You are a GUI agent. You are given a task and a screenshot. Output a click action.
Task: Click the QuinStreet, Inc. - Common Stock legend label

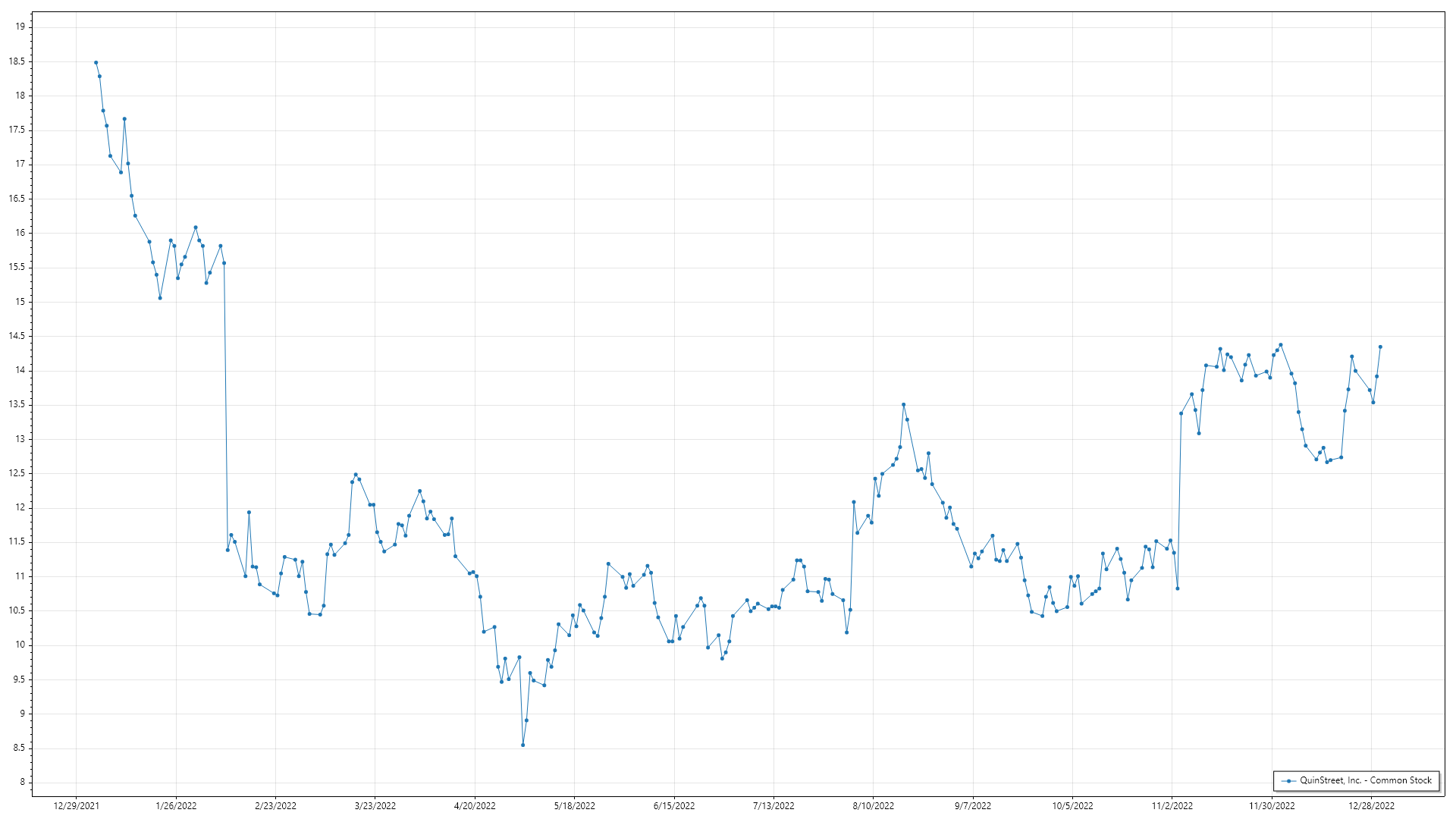coord(1365,780)
